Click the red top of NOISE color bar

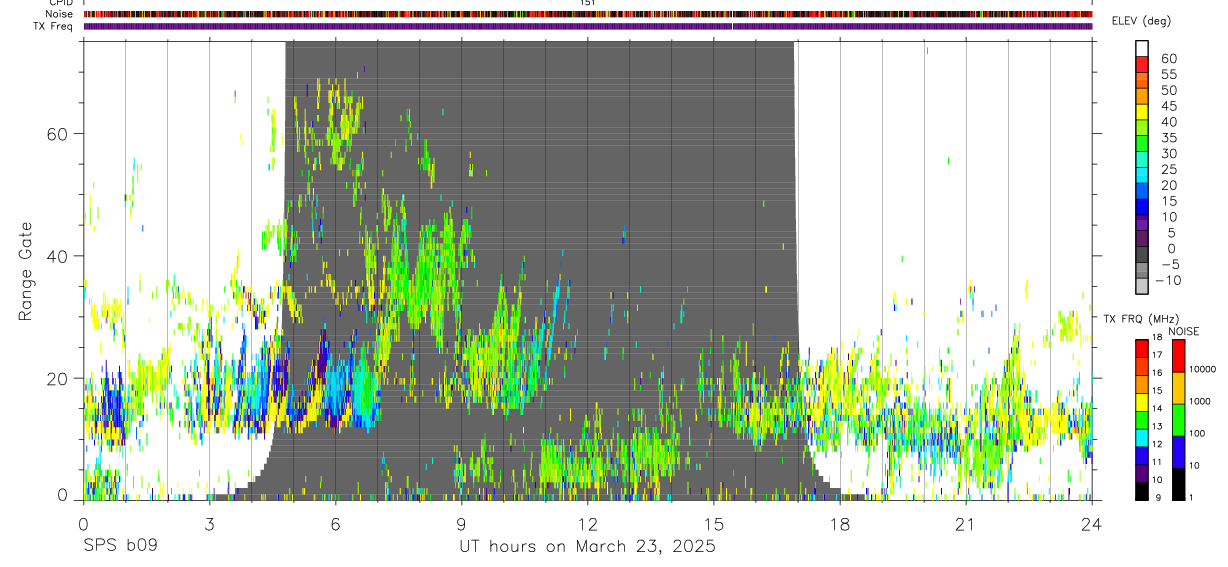tap(1178, 356)
